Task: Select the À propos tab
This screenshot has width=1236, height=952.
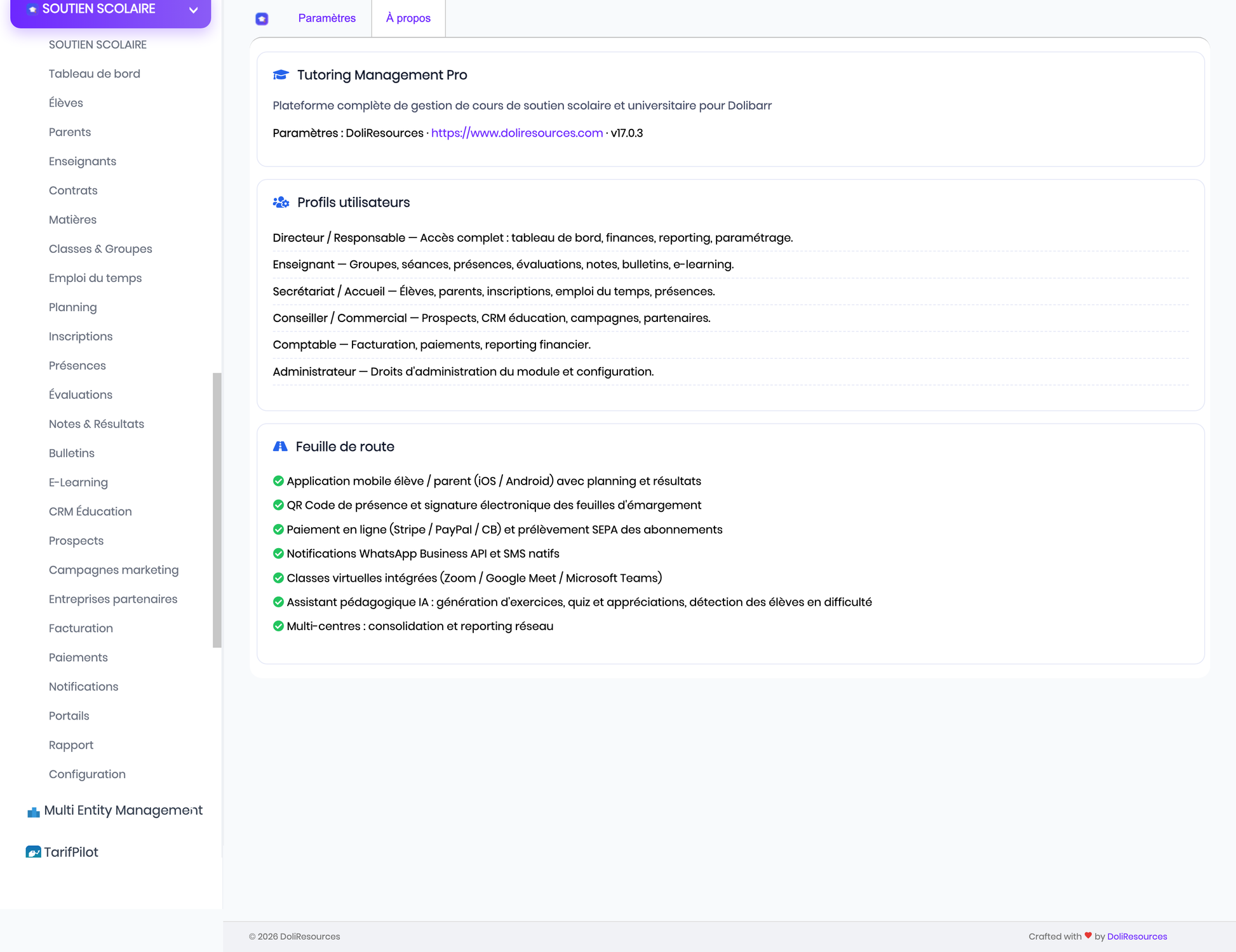Action: (408, 18)
